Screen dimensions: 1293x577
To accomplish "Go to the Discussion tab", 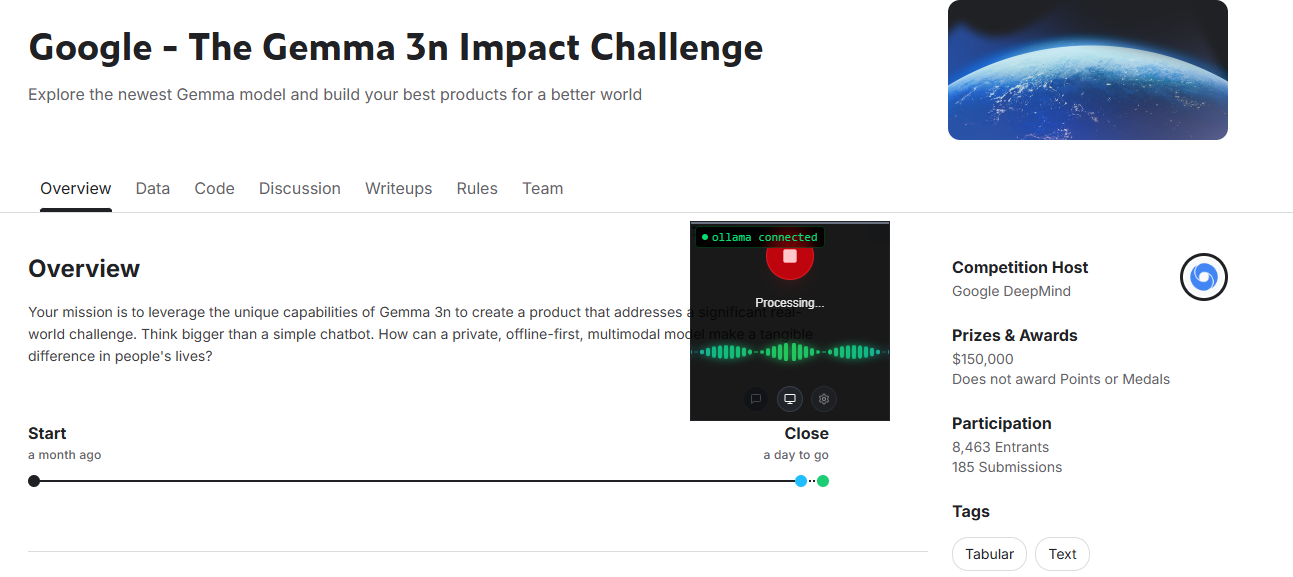I will click(x=300, y=188).
